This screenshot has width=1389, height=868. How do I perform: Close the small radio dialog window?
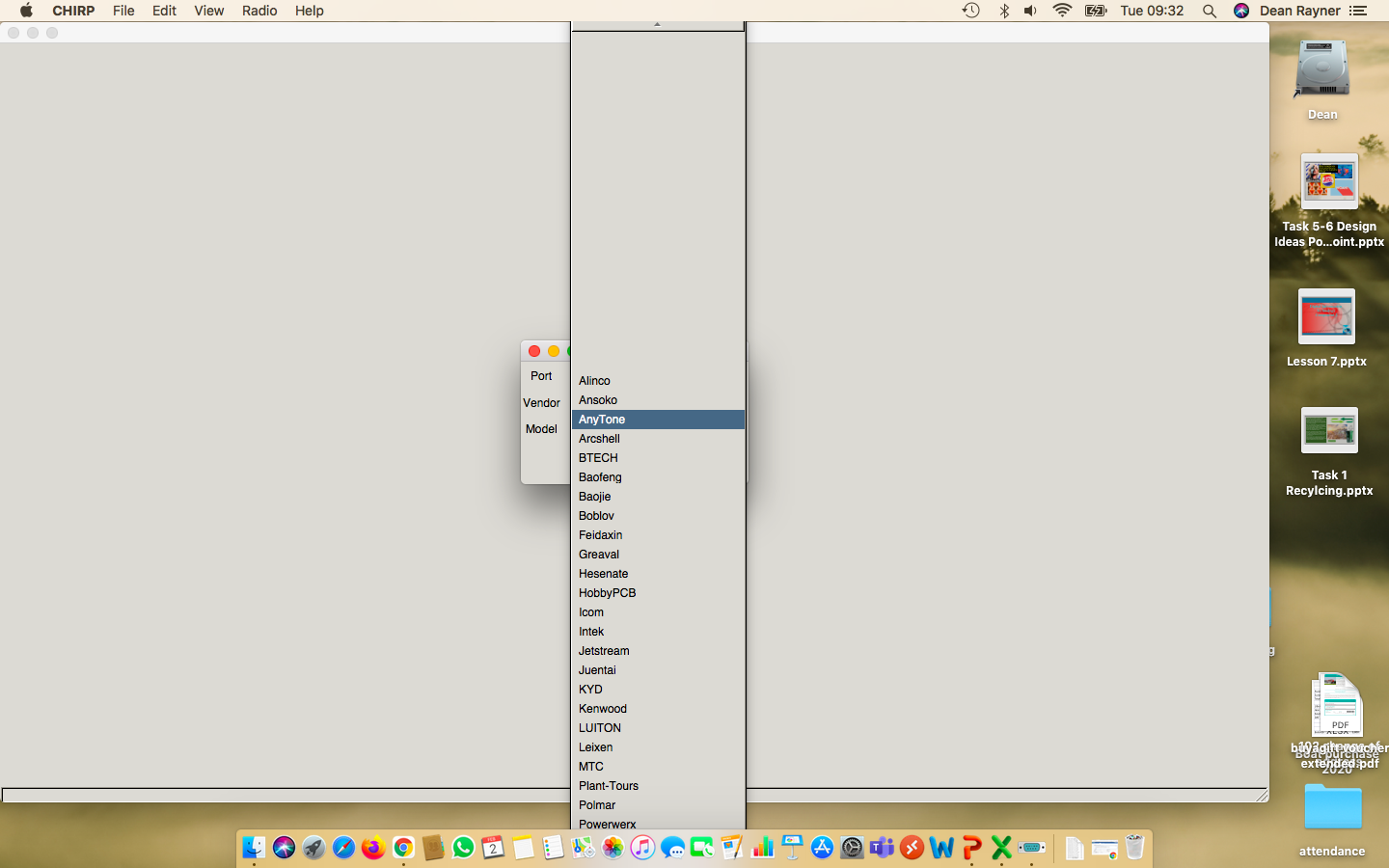click(534, 351)
